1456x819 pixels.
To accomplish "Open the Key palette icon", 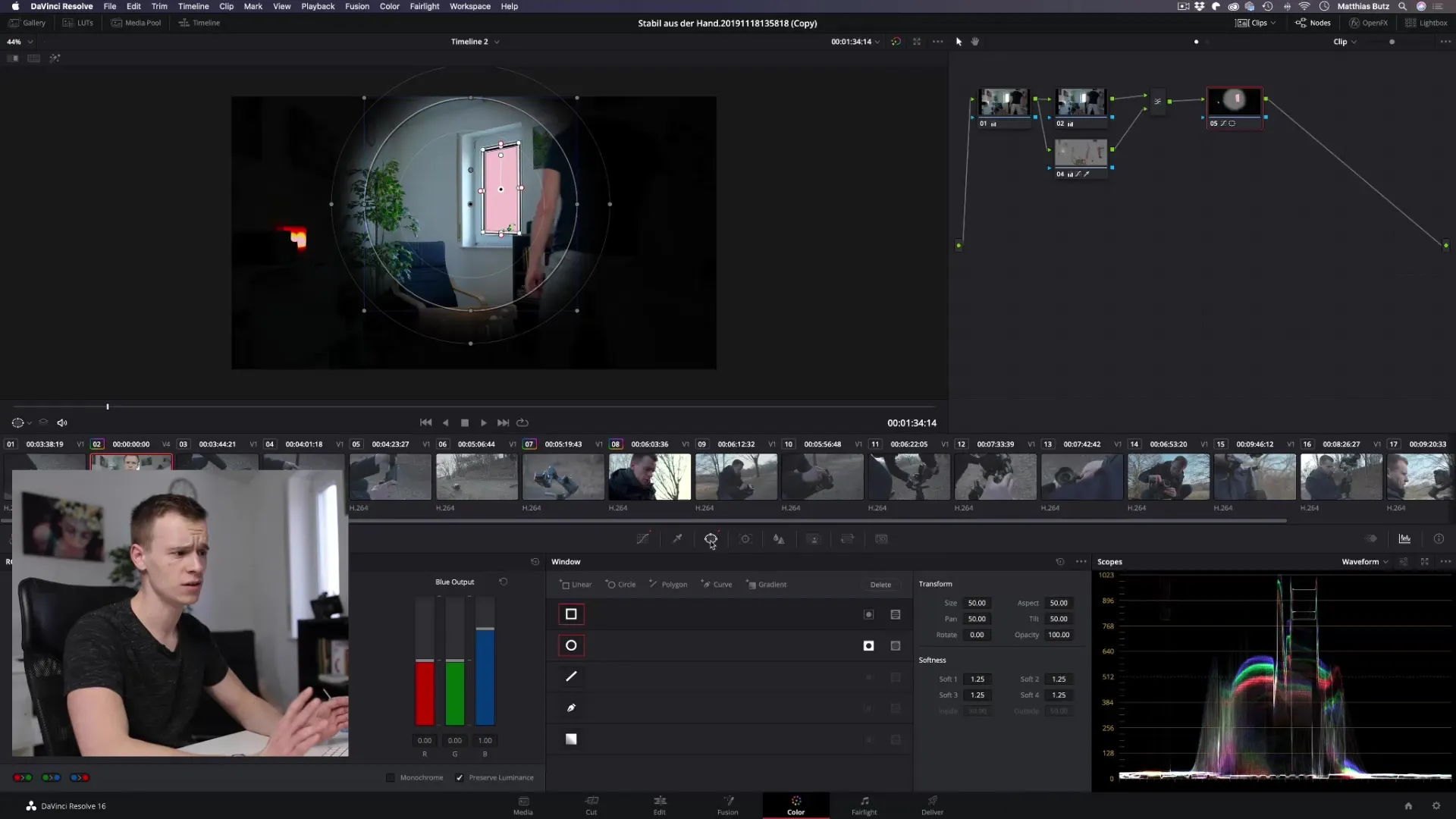I will point(814,538).
